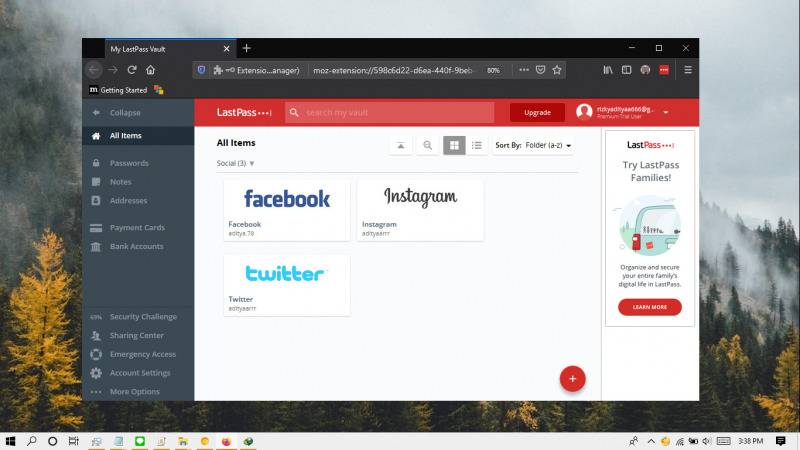The width and height of the screenshot is (800, 450).
Task: Open File Explorer from taskbar
Action: tap(183, 441)
